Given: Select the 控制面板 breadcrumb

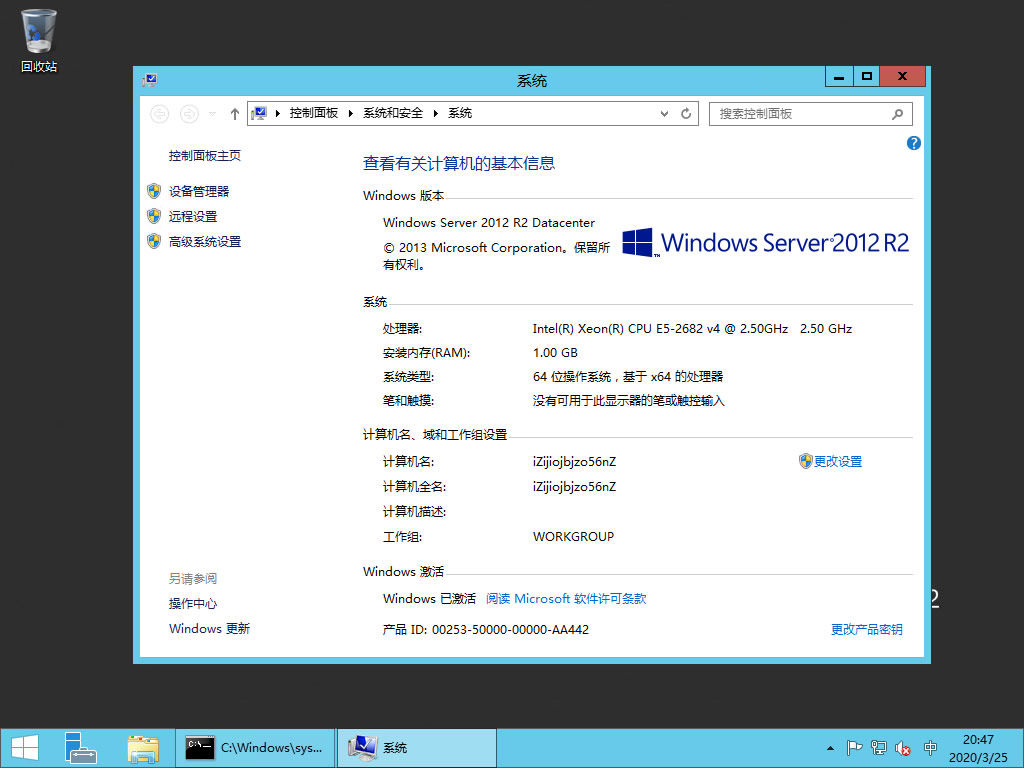Looking at the screenshot, I should click(314, 113).
